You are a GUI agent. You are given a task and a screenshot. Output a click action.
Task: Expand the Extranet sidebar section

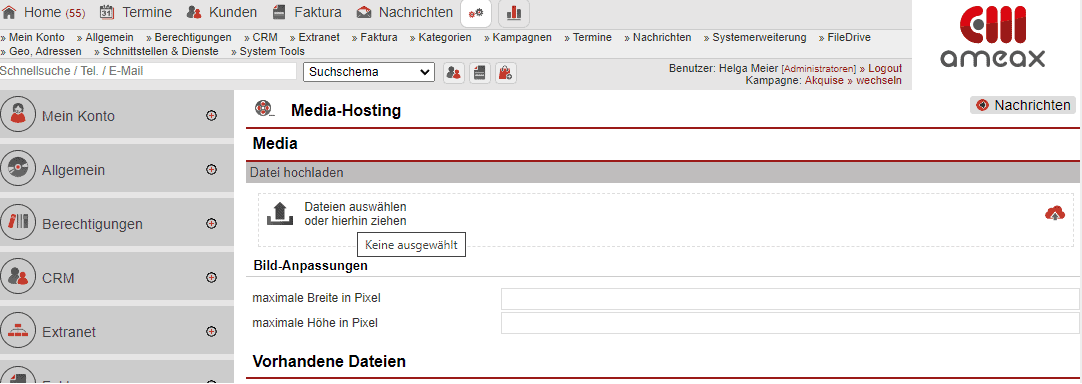[x=212, y=332]
